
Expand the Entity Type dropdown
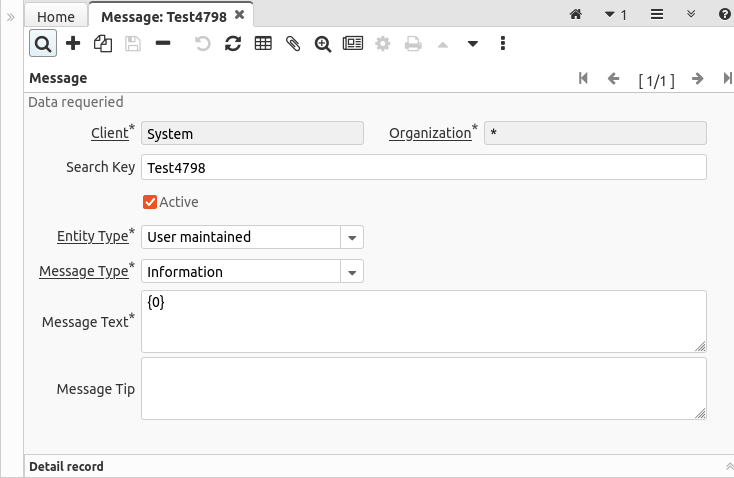352,237
